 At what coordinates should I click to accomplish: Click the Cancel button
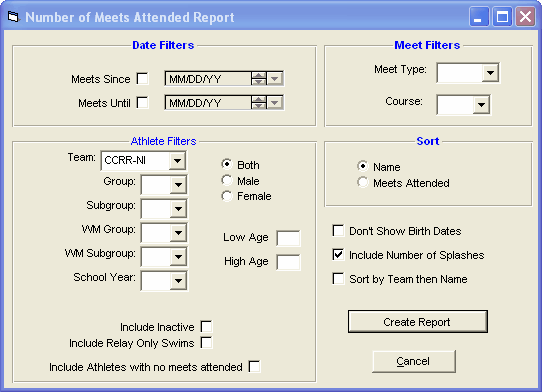(414, 361)
